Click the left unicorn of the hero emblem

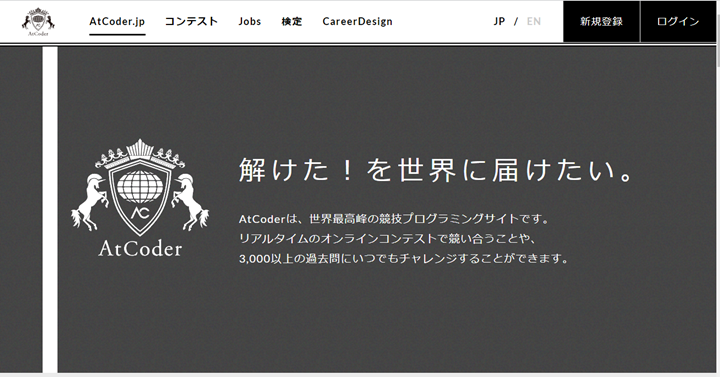90,202
